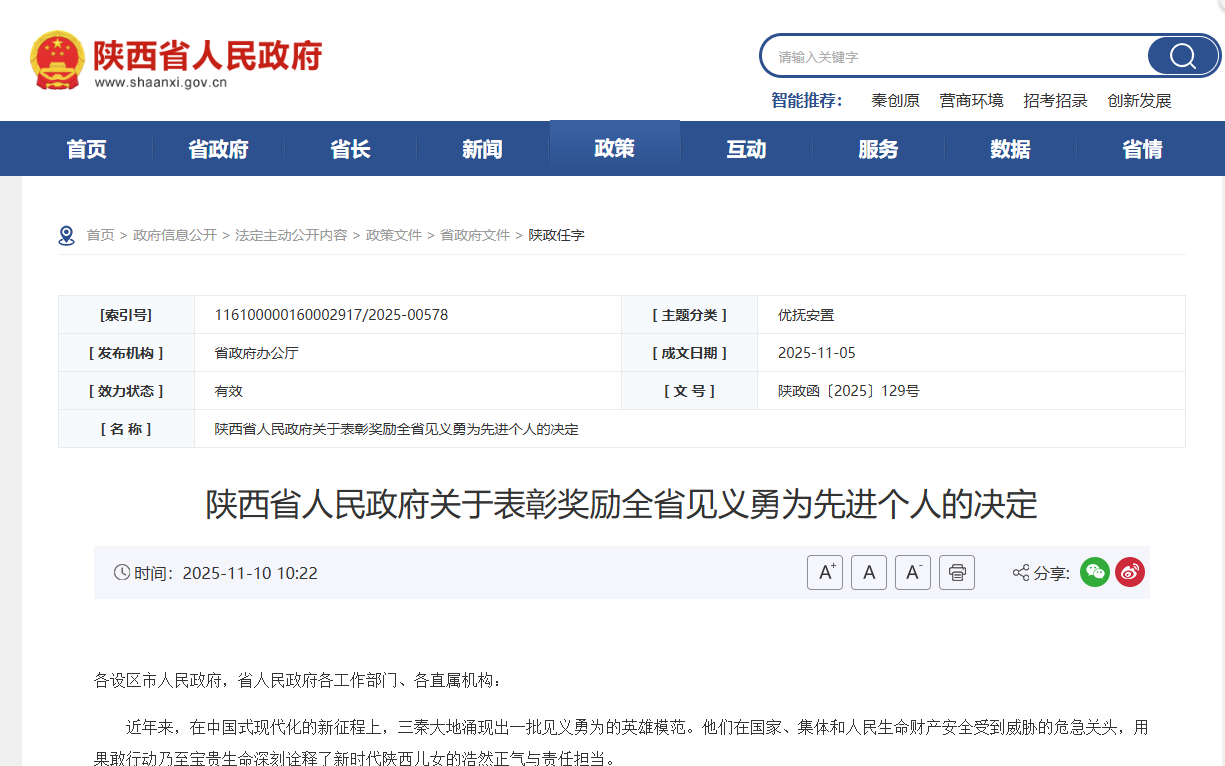Decrease font size with A- button

pyautogui.click(x=913, y=573)
